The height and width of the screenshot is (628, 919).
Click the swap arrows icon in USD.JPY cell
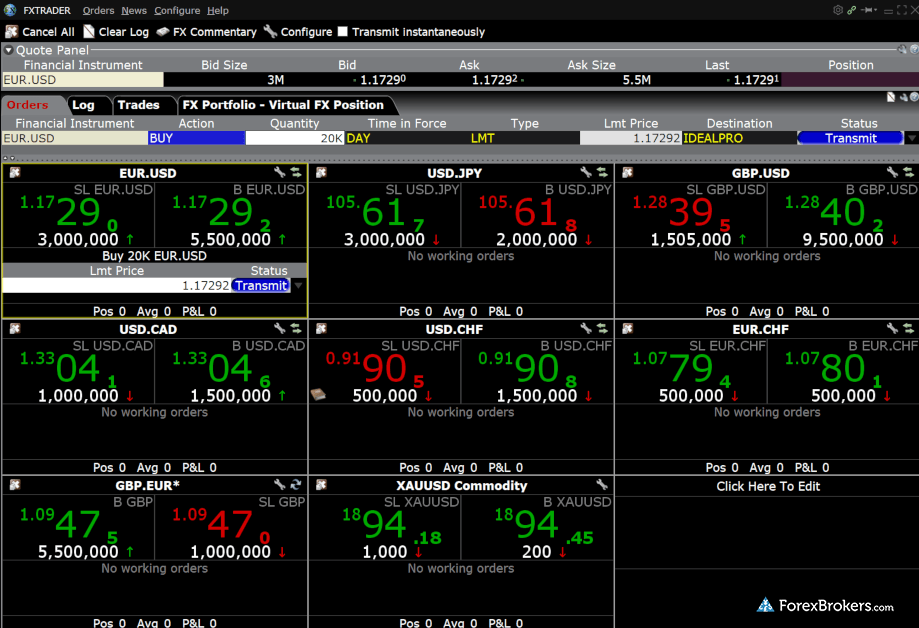pyautogui.click(x=602, y=172)
